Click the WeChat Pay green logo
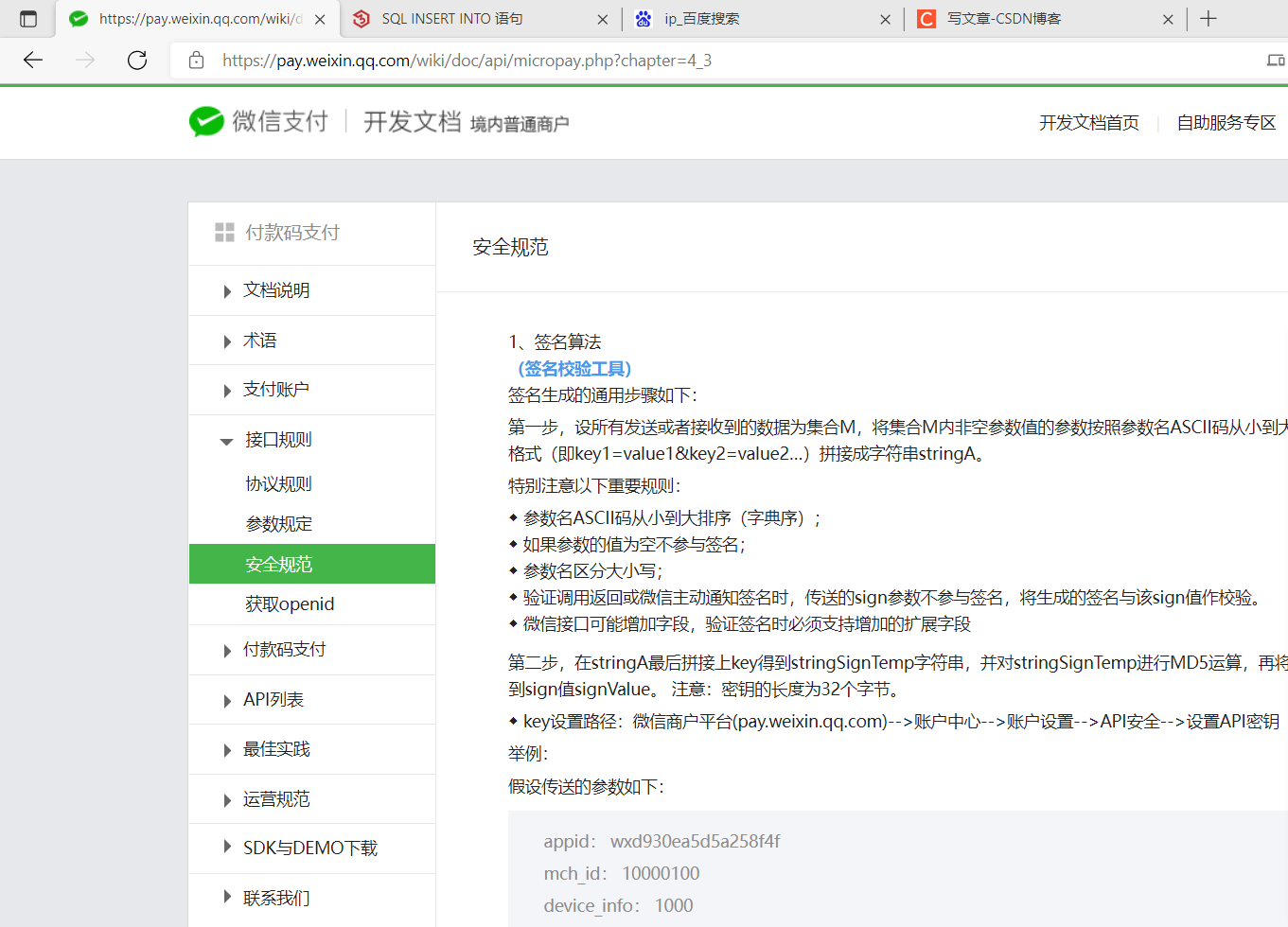 pos(206,122)
